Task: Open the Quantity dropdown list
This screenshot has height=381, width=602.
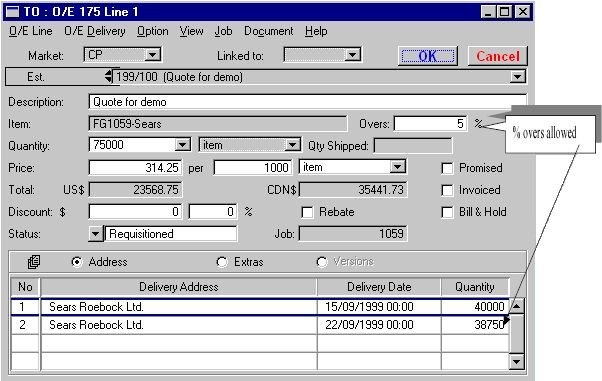Action: coord(182,145)
